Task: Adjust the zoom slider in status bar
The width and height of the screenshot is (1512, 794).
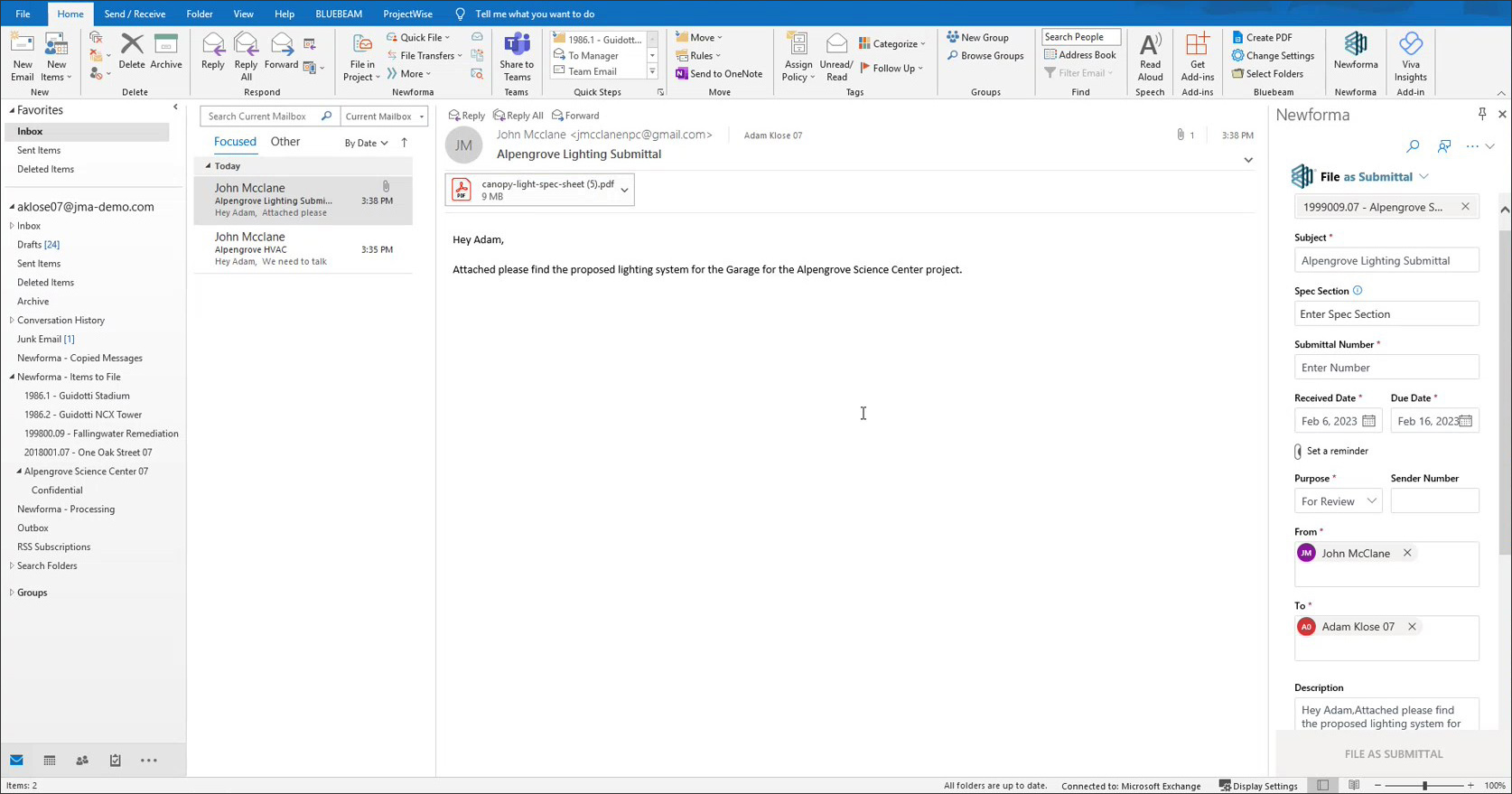Action: point(1425,786)
